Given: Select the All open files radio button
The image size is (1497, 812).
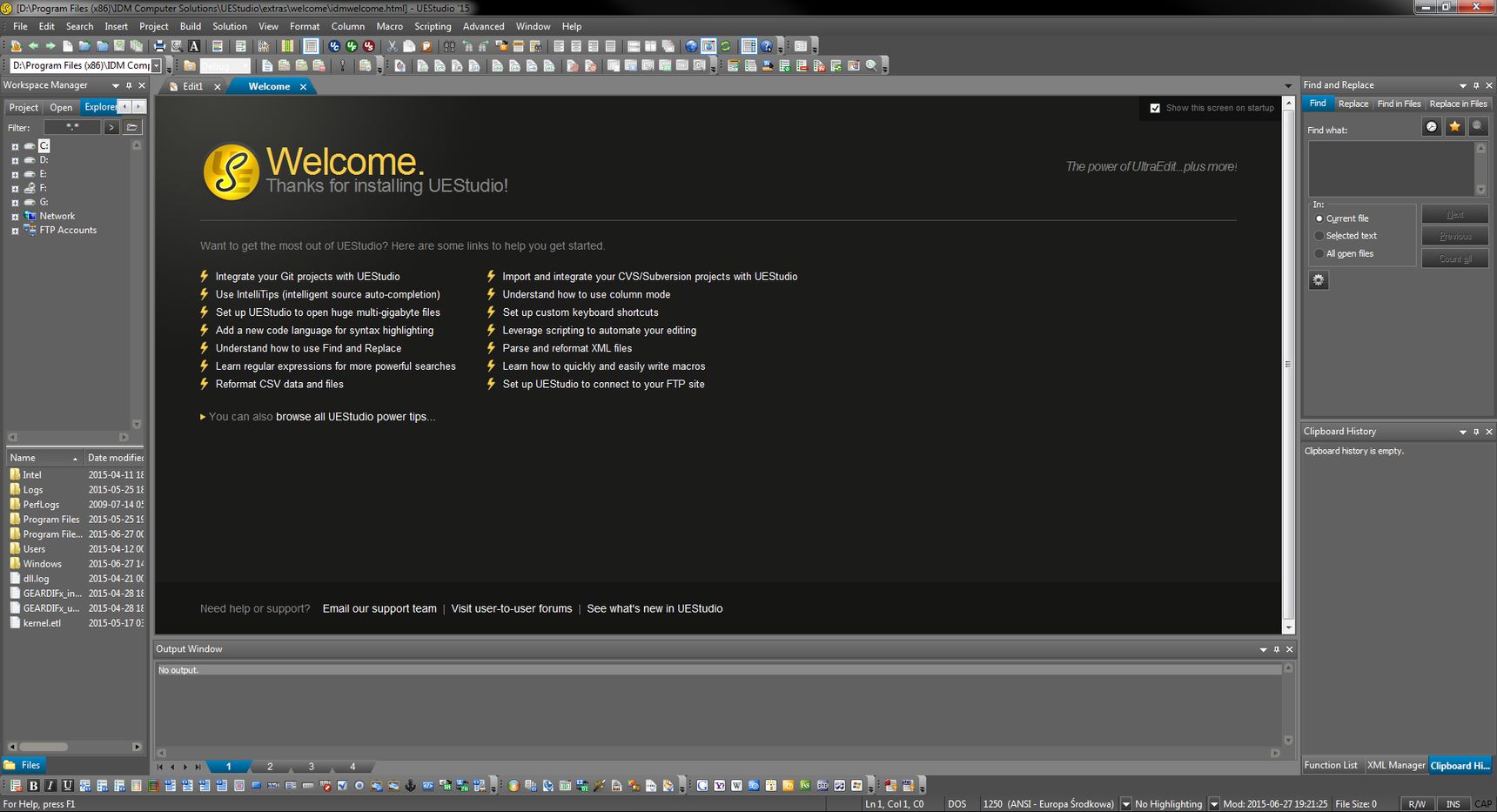Looking at the screenshot, I should click(1319, 254).
